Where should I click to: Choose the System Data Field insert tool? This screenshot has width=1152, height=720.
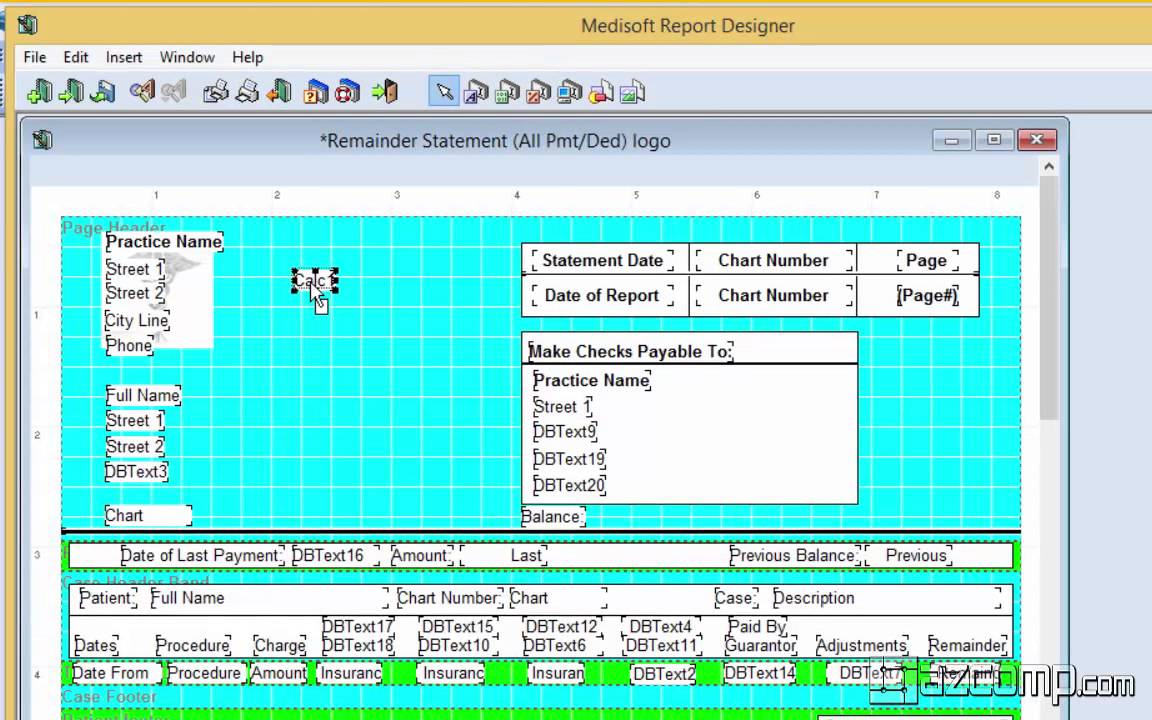pyautogui.click(x=569, y=92)
